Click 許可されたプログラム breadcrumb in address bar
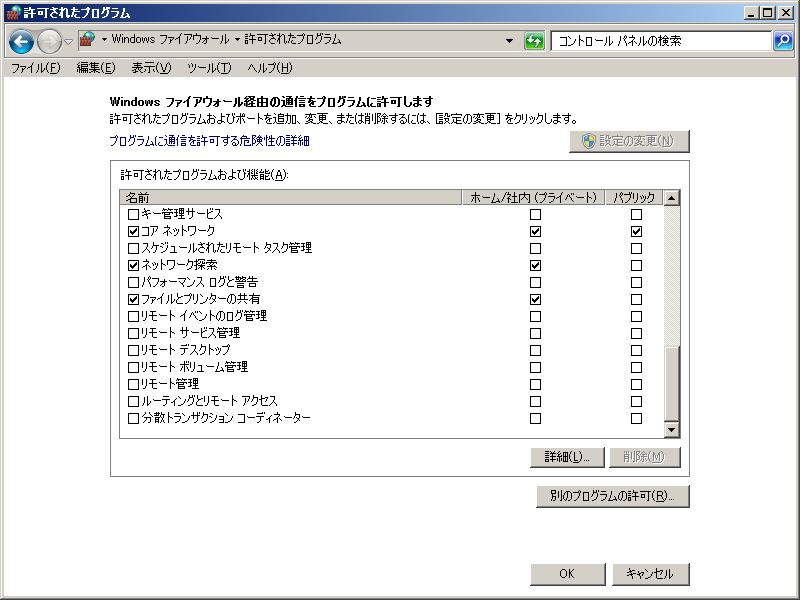This screenshot has width=800, height=600. click(x=293, y=39)
